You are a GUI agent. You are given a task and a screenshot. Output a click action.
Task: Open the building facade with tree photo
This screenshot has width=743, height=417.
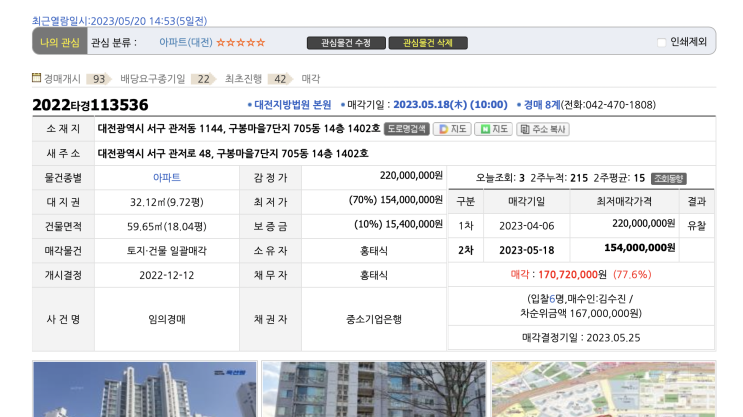(374, 390)
